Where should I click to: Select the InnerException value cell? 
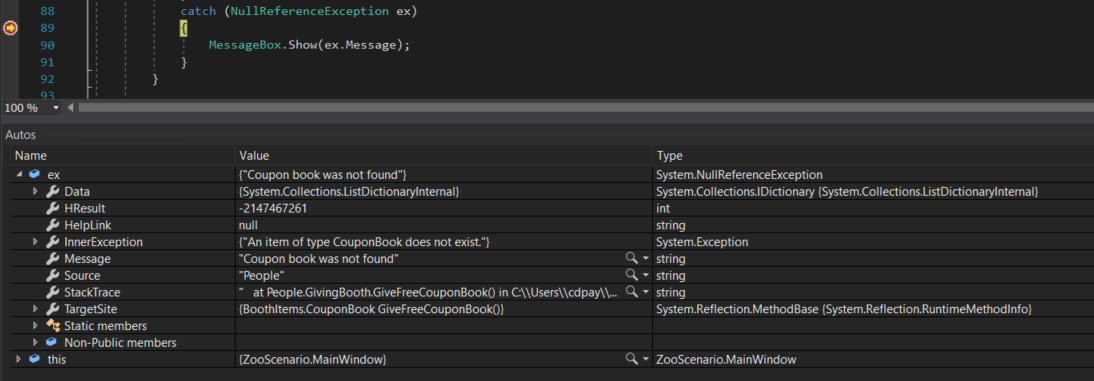click(x=444, y=242)
